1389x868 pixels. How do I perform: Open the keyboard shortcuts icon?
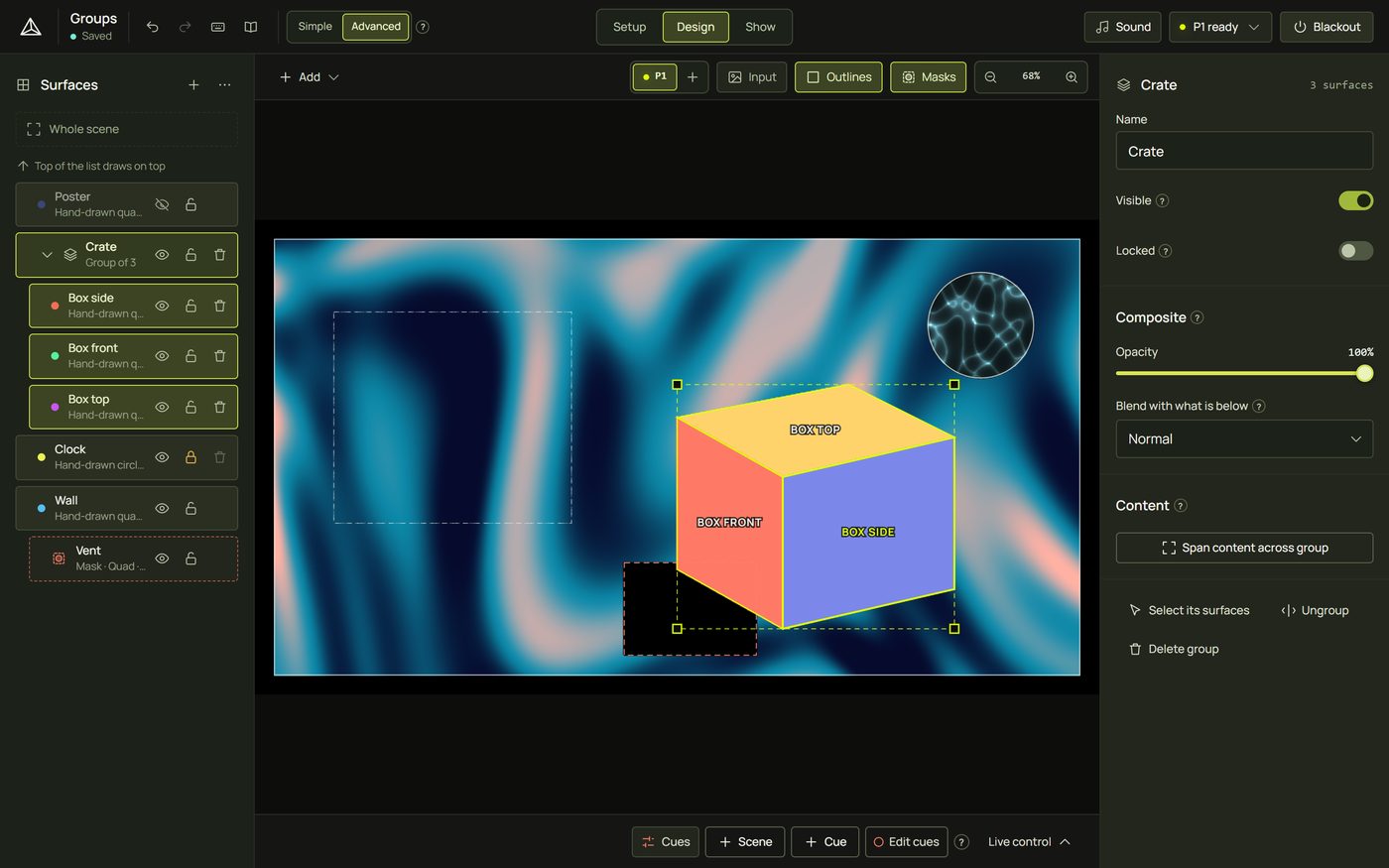coord(218,27)
